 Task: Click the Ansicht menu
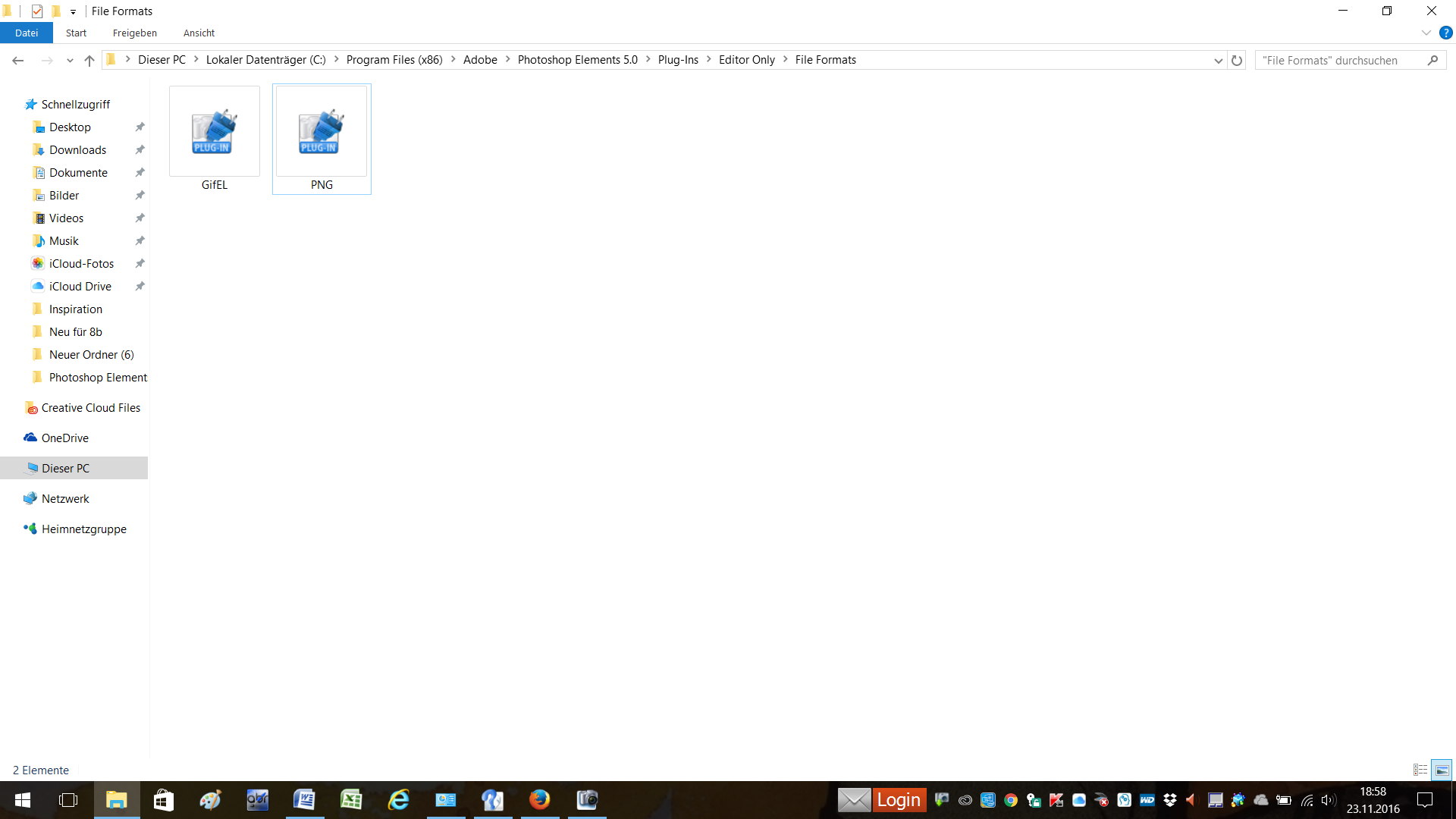[199, 33]
